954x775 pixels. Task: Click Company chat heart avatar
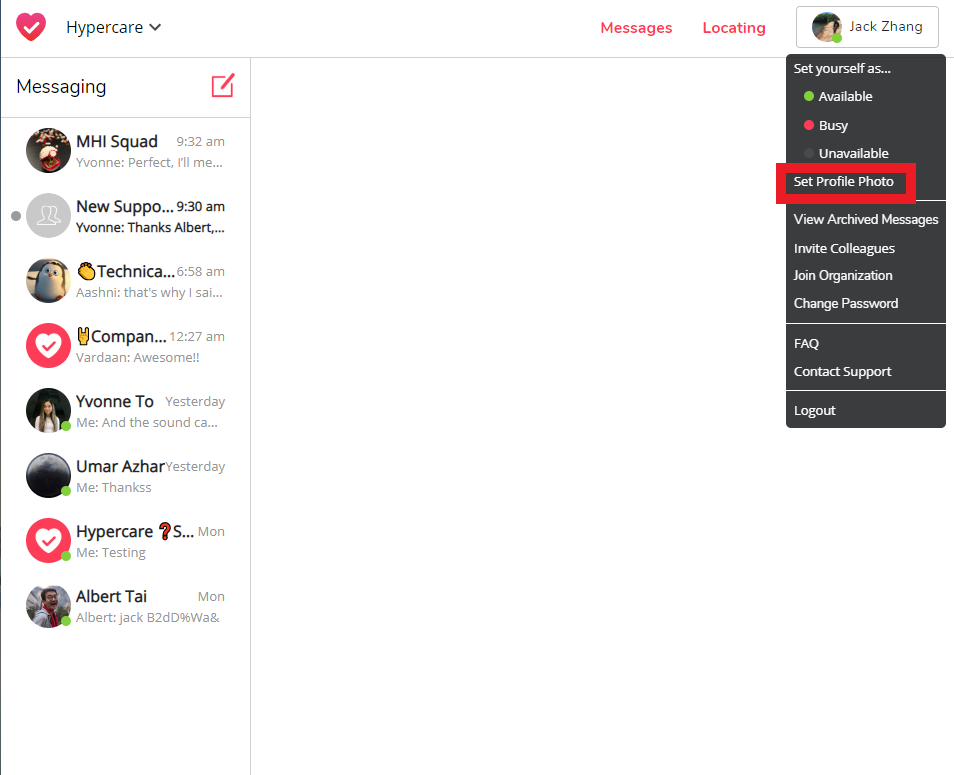point(49,346)
